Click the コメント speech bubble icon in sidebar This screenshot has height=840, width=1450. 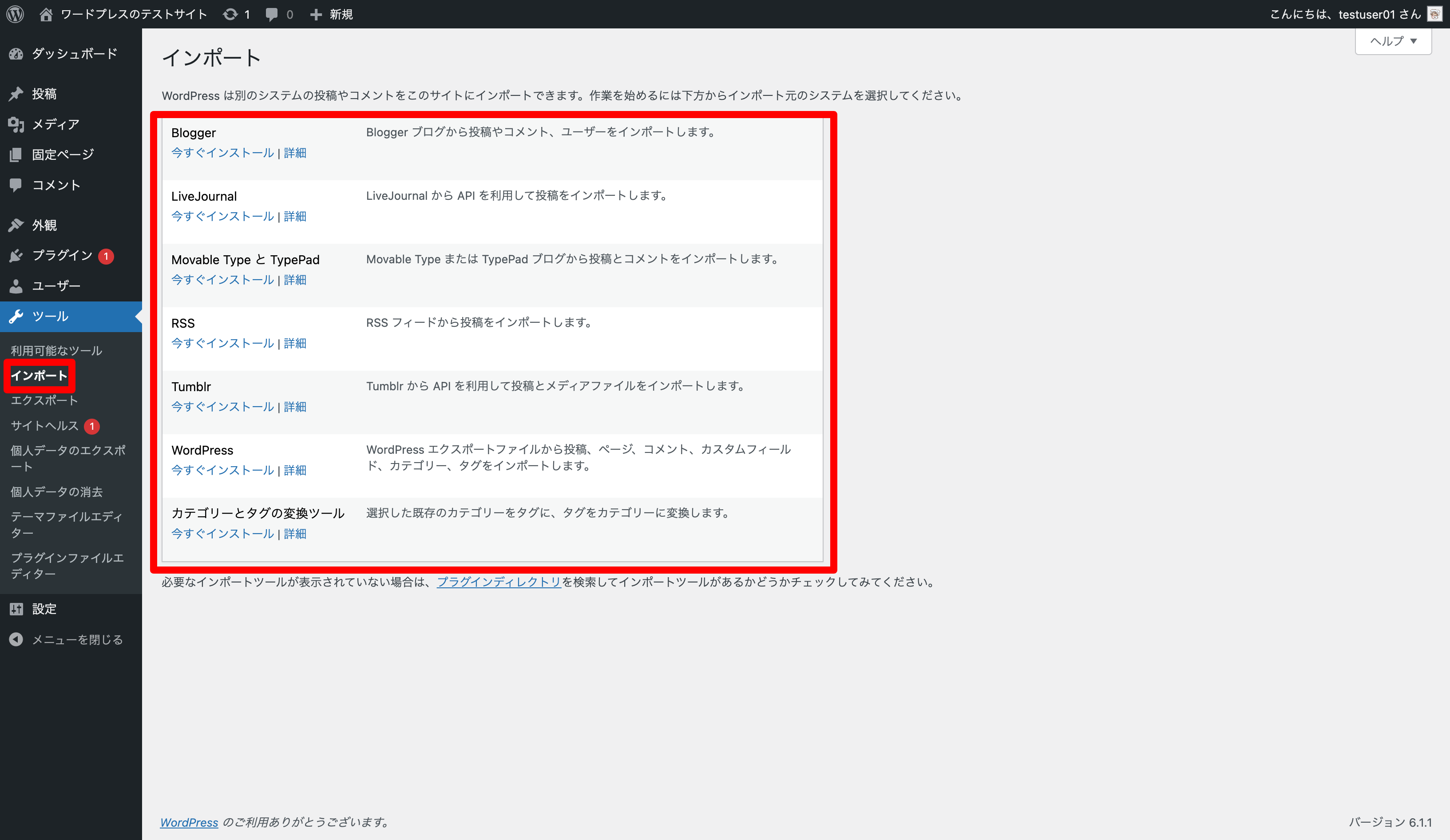click(16, 185)
